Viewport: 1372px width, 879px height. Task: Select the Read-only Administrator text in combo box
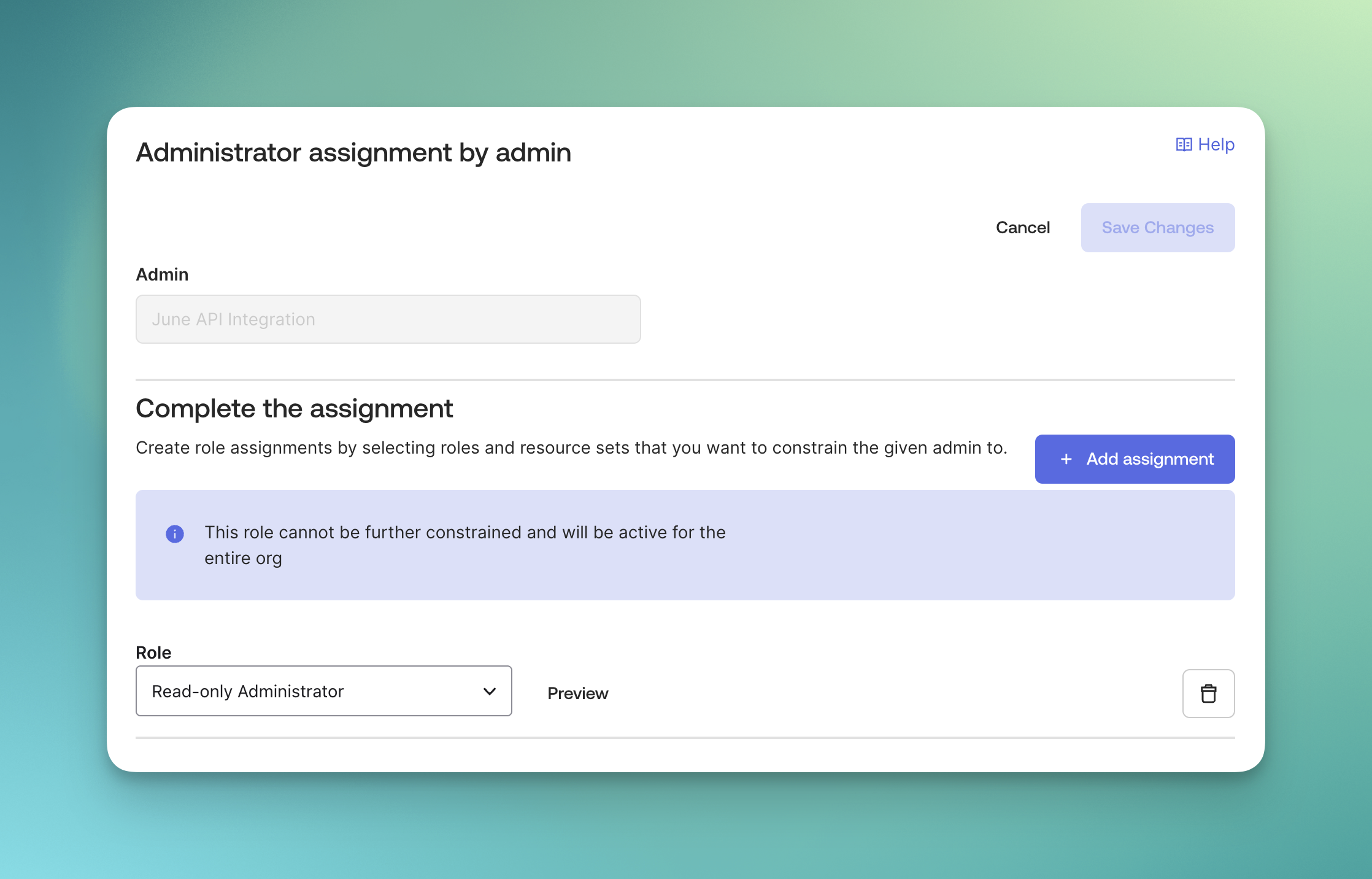(x=248, y=692)
